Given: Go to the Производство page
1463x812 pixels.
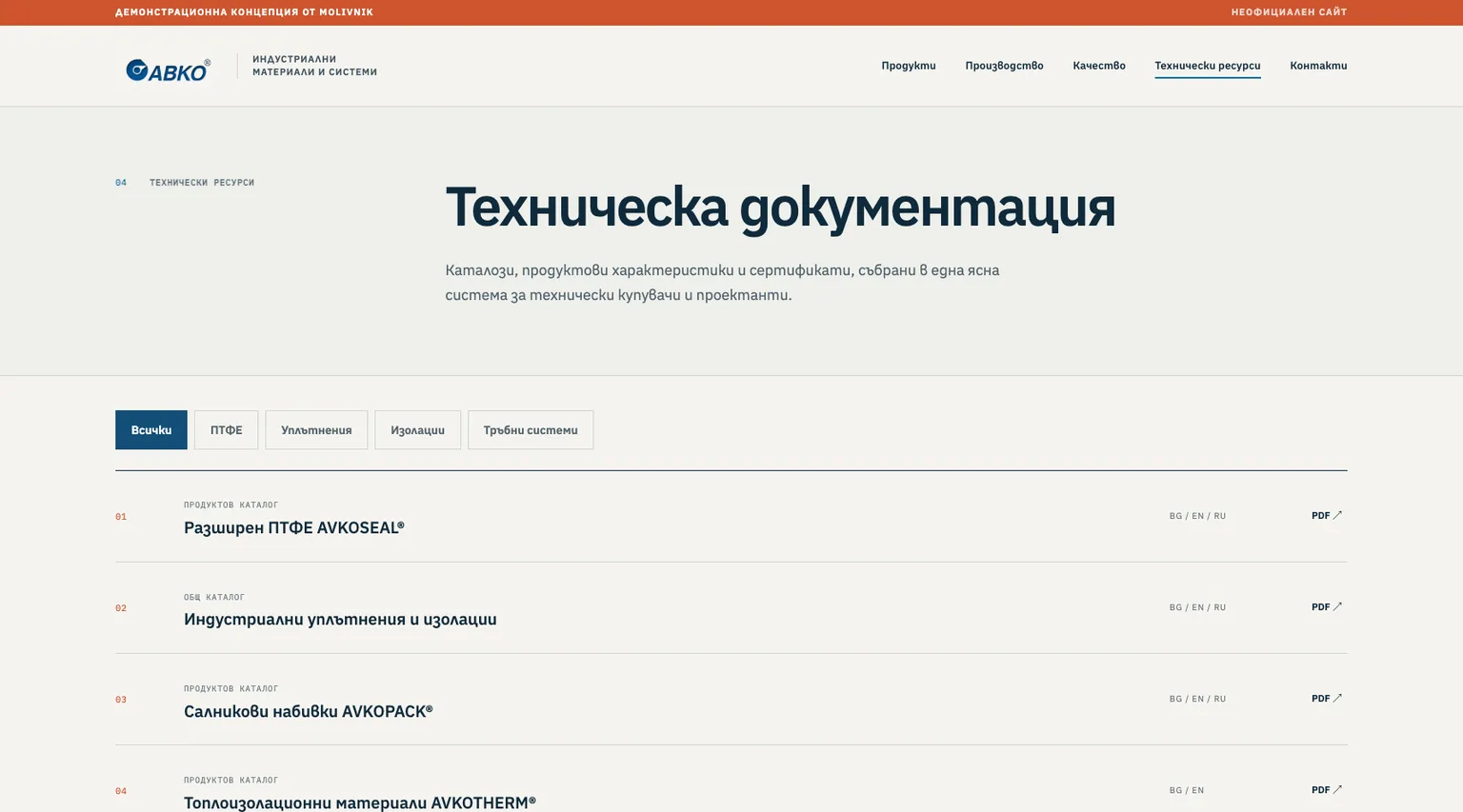Looking at the screenshot, I should click(x=1004, y=66).
